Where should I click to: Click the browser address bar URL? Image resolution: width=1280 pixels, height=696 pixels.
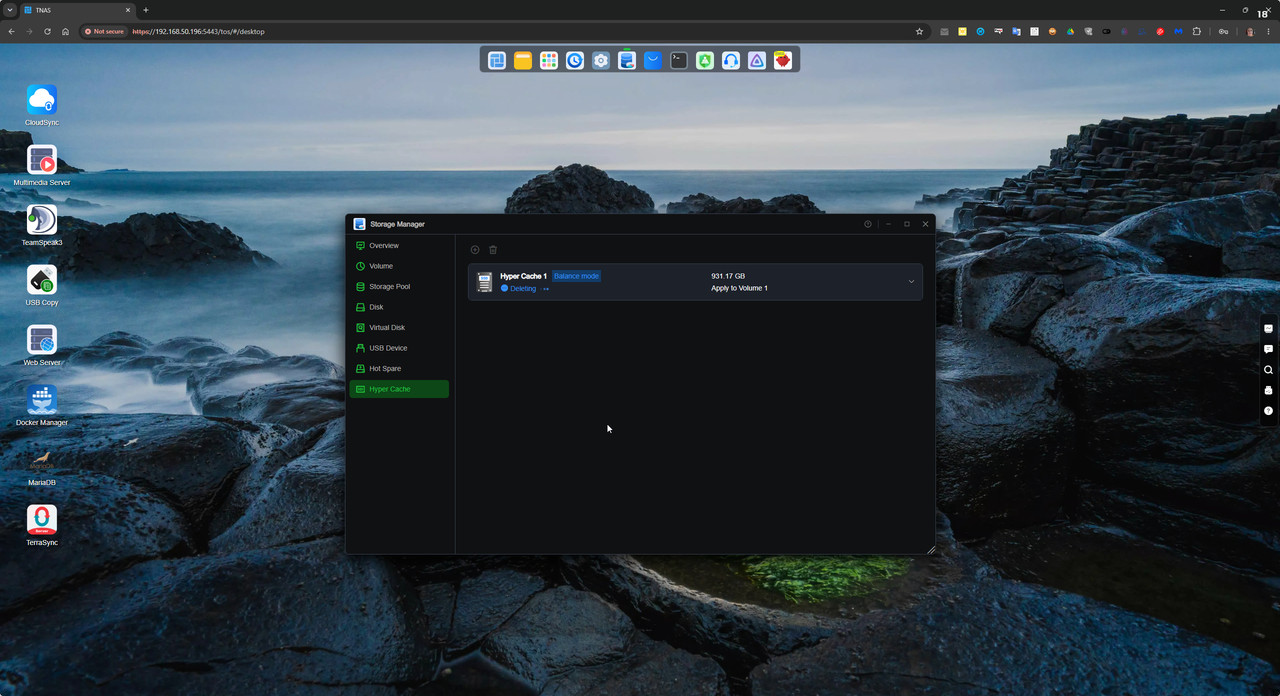[198, 31]
